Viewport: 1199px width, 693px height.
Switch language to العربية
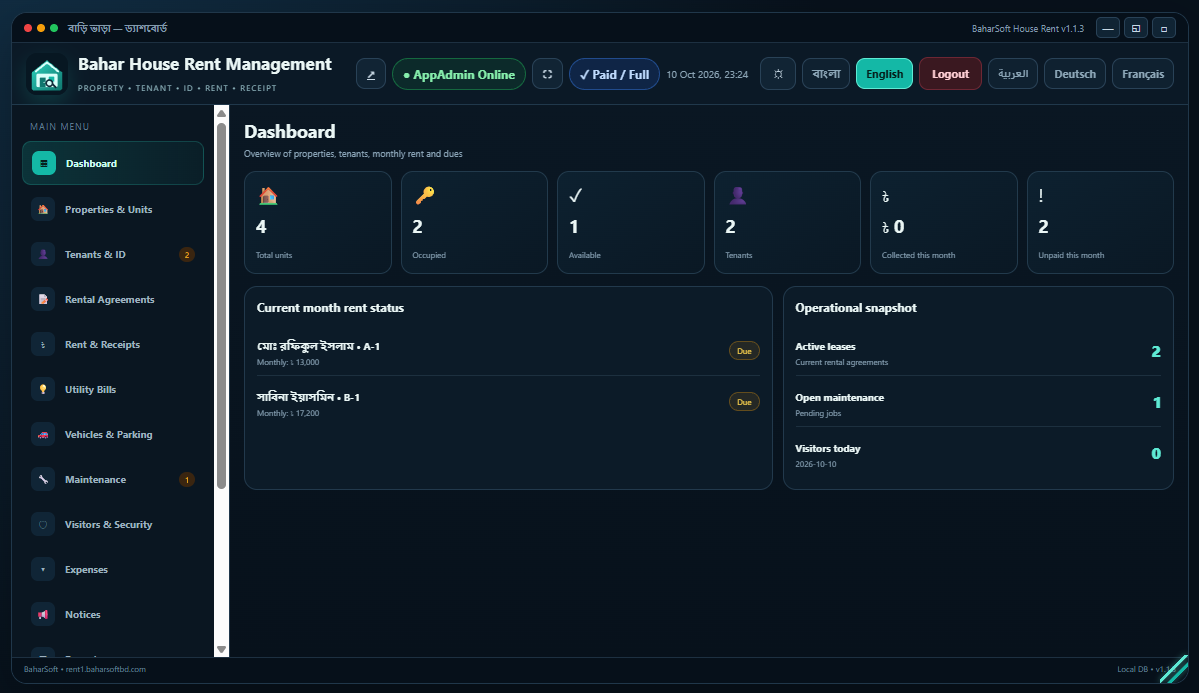[x=1013, y=74]
